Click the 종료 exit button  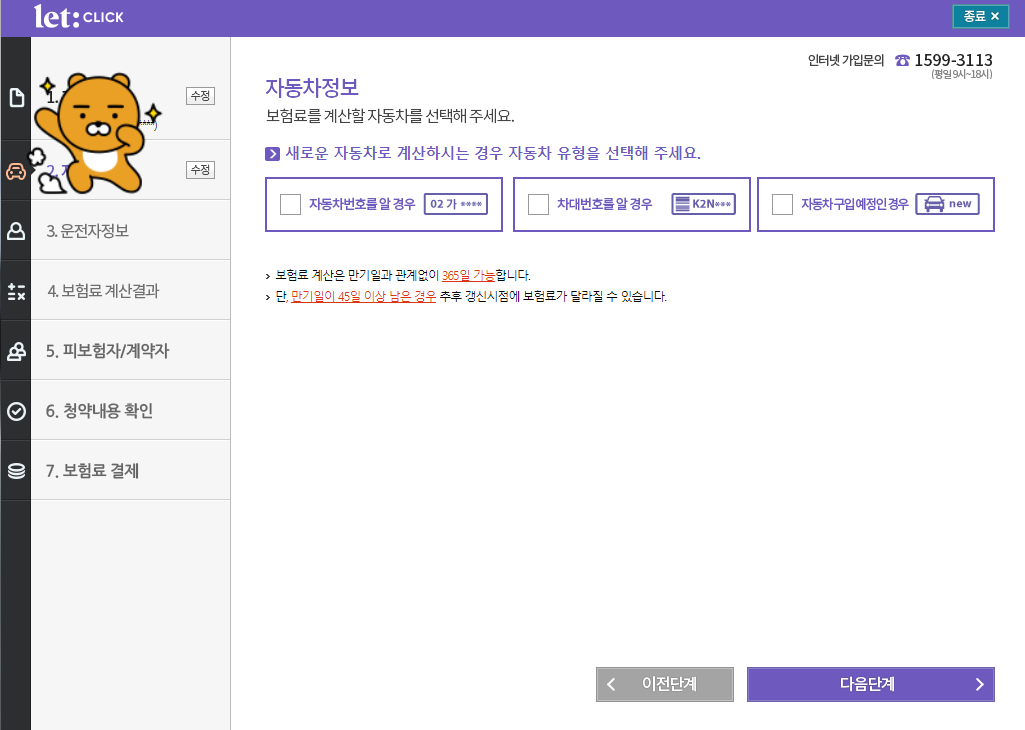[981, 16]
